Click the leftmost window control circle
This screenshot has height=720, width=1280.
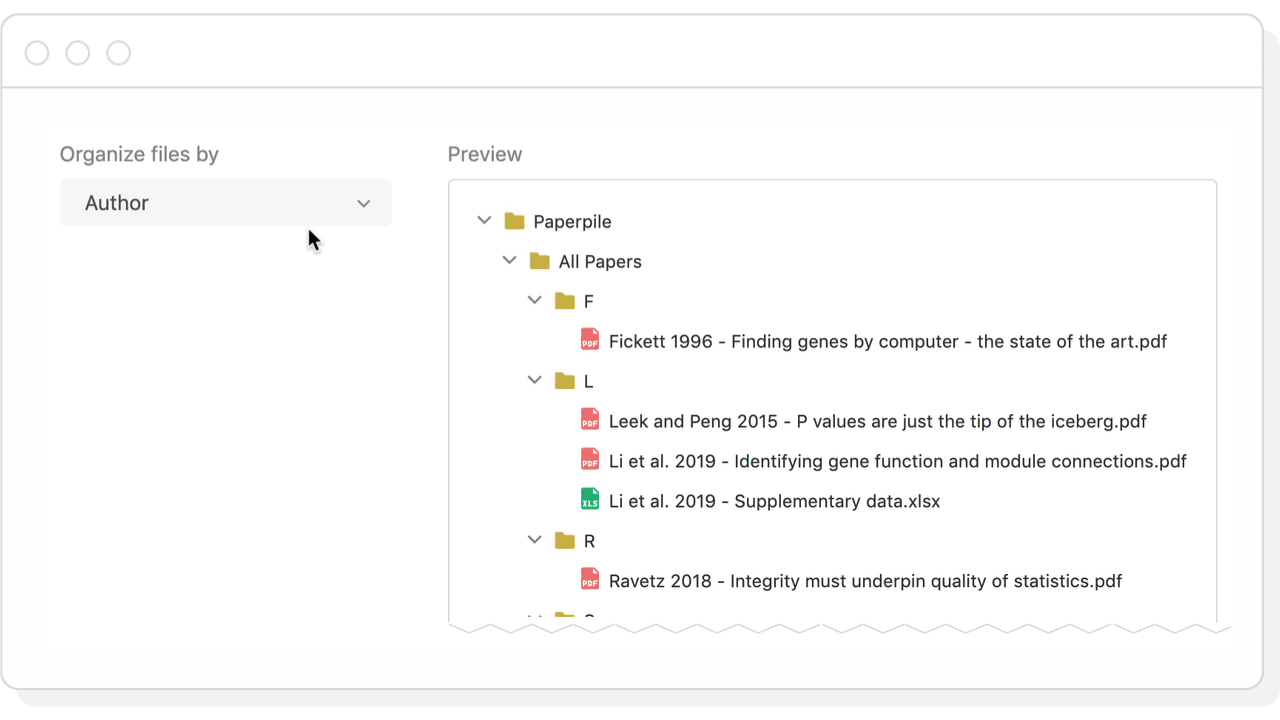[x=37, y=52]
